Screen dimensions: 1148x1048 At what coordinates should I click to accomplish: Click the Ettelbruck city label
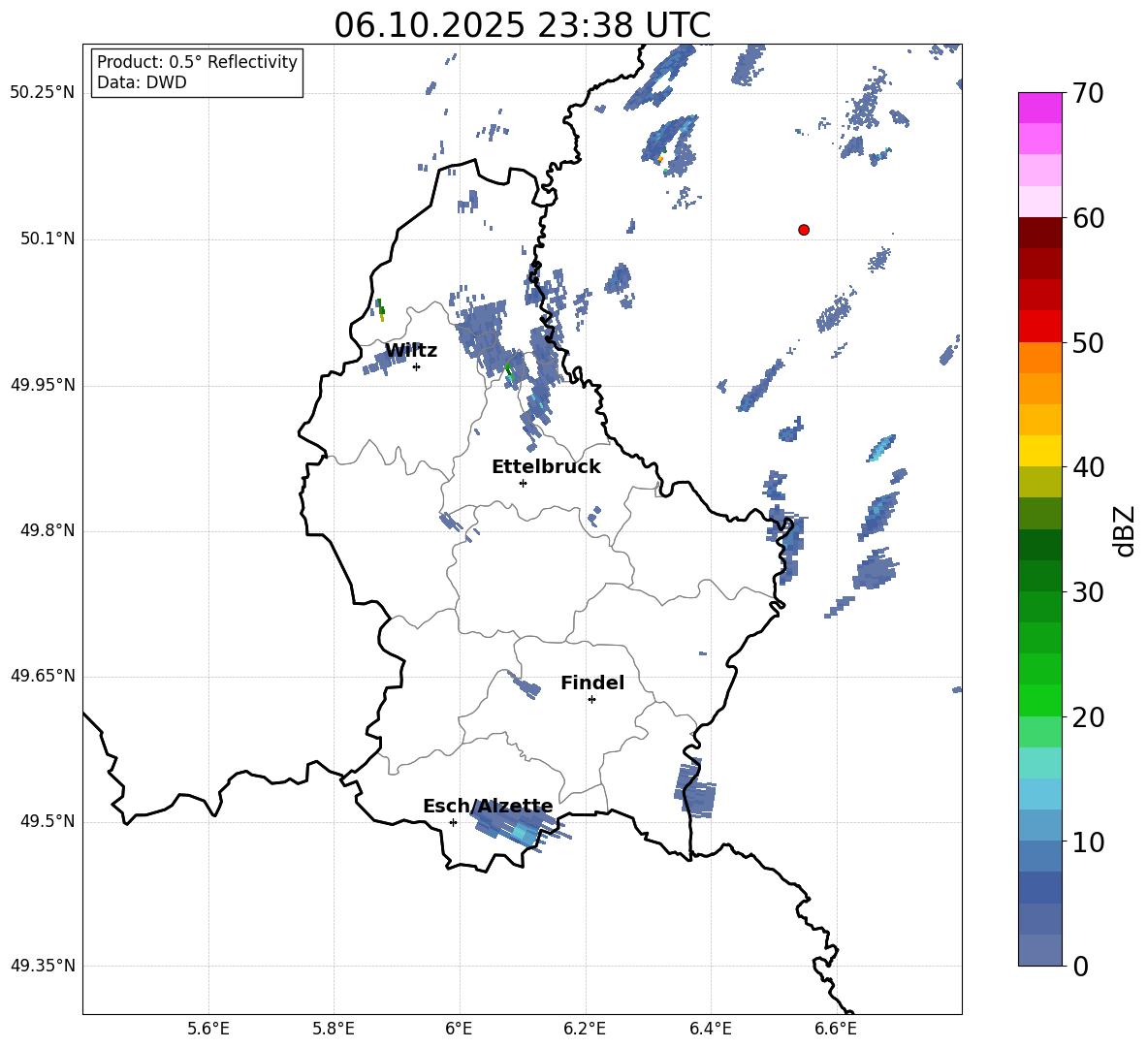point(546,467)
